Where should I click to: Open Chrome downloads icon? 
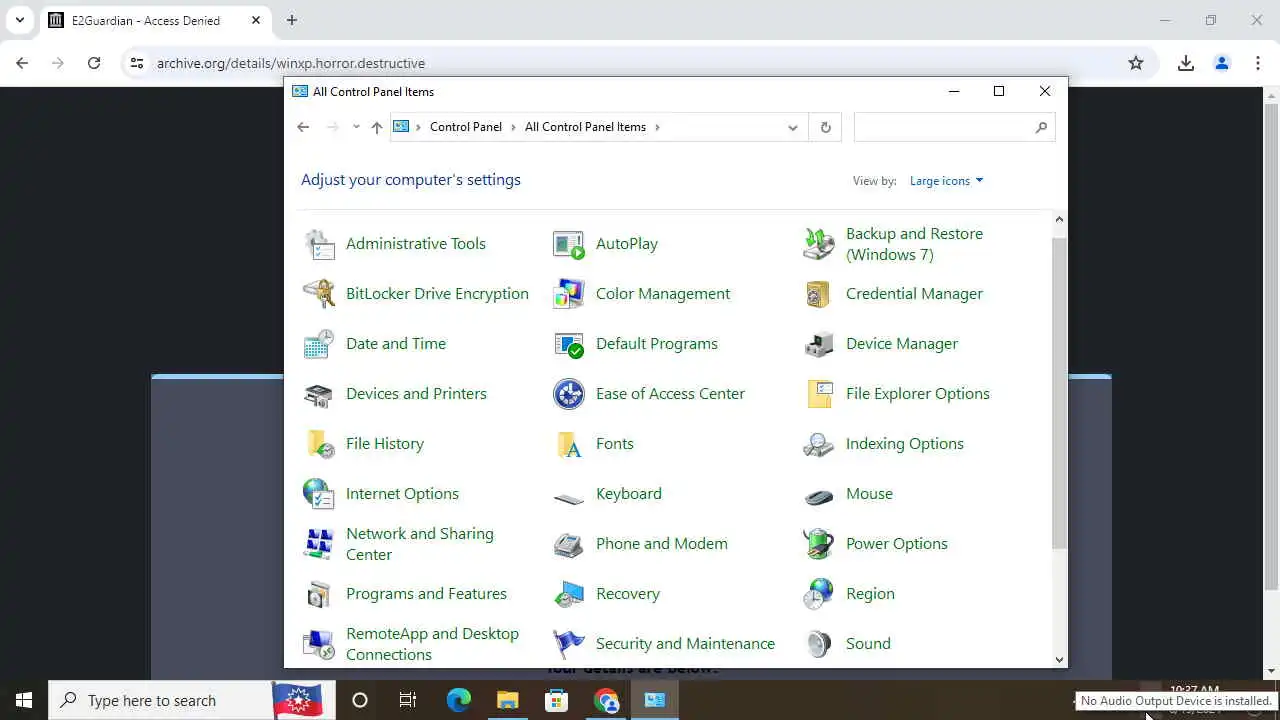(x=1186, y=63)
